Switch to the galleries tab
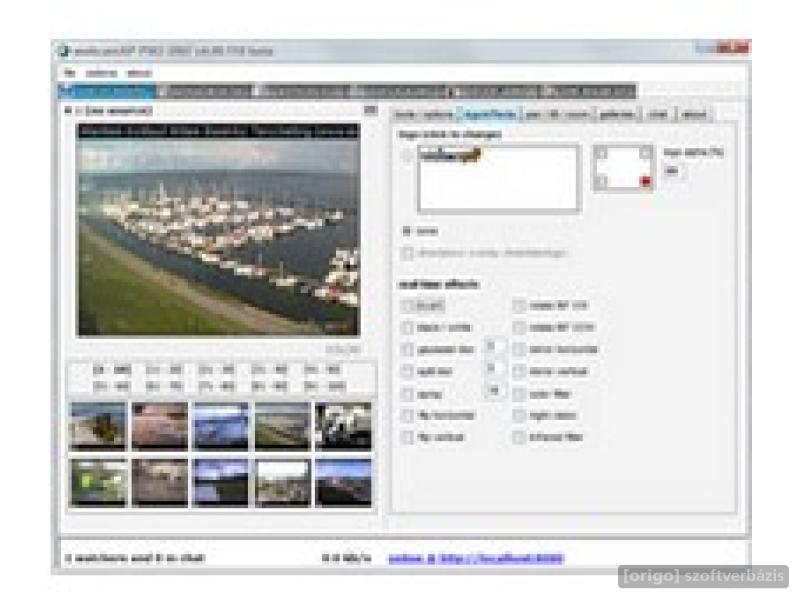This screenshot has height=600, width=800. click(617, 115)
